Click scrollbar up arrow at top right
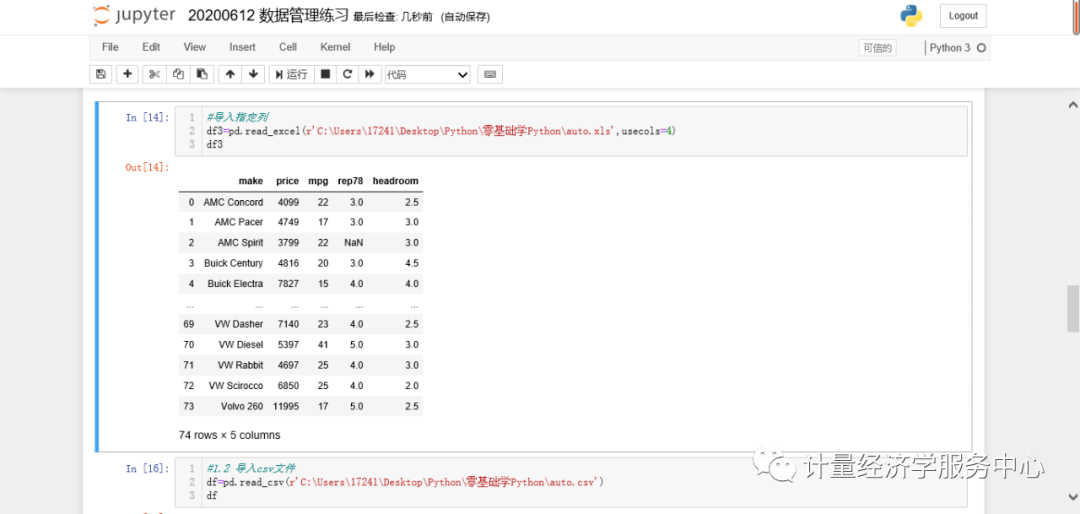 [x=1072, y=105]
